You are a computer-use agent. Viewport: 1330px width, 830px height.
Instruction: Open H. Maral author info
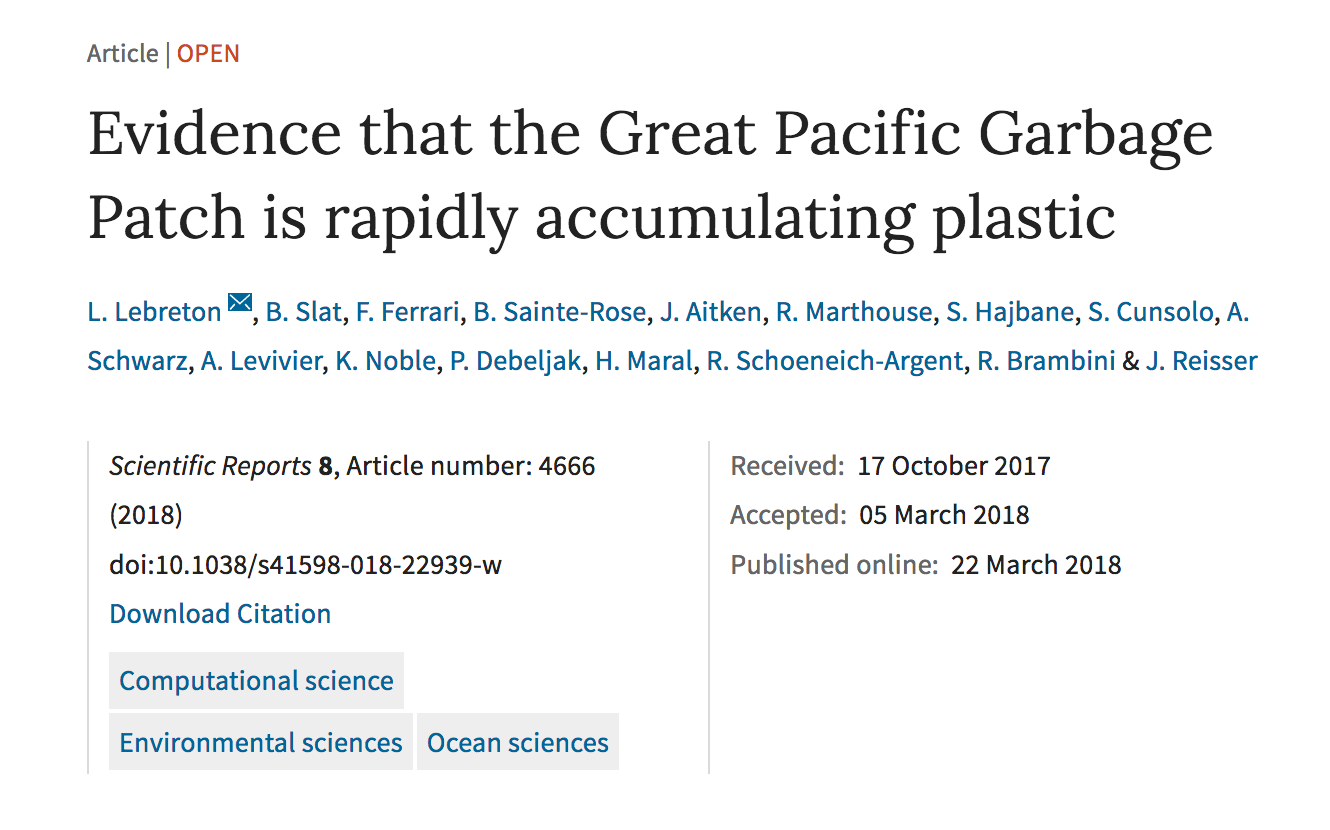point(644,361)
